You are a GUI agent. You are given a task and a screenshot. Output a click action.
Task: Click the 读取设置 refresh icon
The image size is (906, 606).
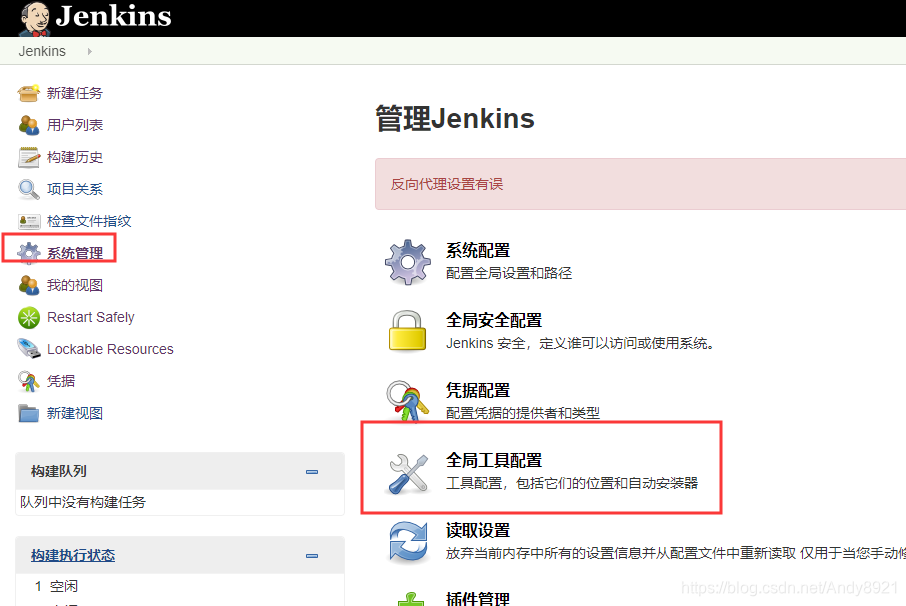(409, 542)
